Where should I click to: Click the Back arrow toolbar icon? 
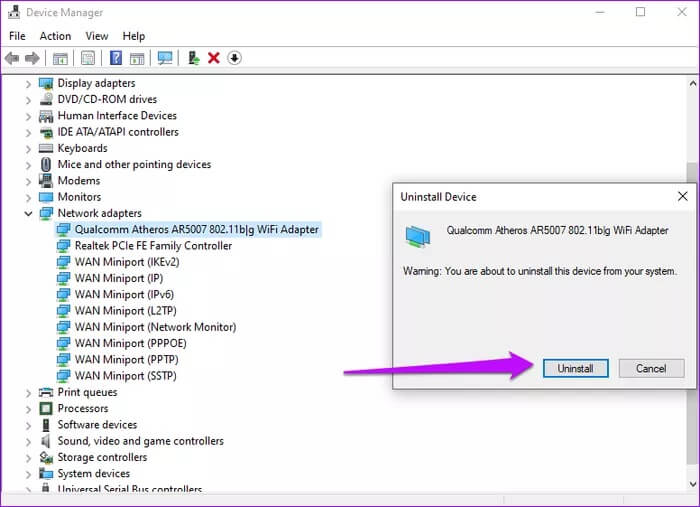[x=12, y=58]
